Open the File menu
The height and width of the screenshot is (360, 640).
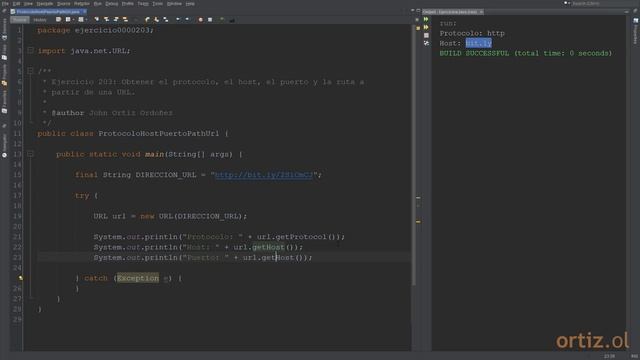point(5,4)
